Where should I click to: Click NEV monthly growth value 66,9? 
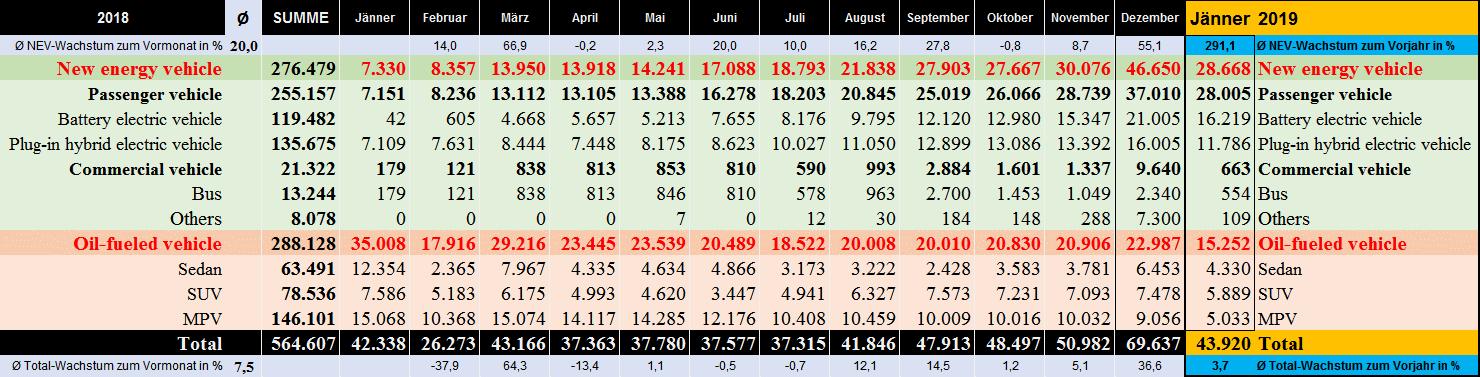pos(515,46)
